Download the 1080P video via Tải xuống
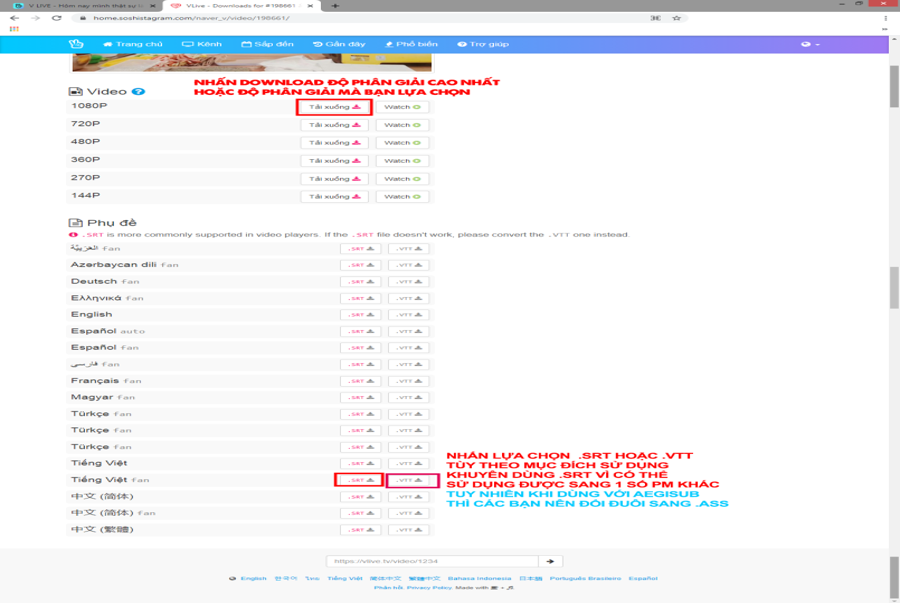 [334, 107]
